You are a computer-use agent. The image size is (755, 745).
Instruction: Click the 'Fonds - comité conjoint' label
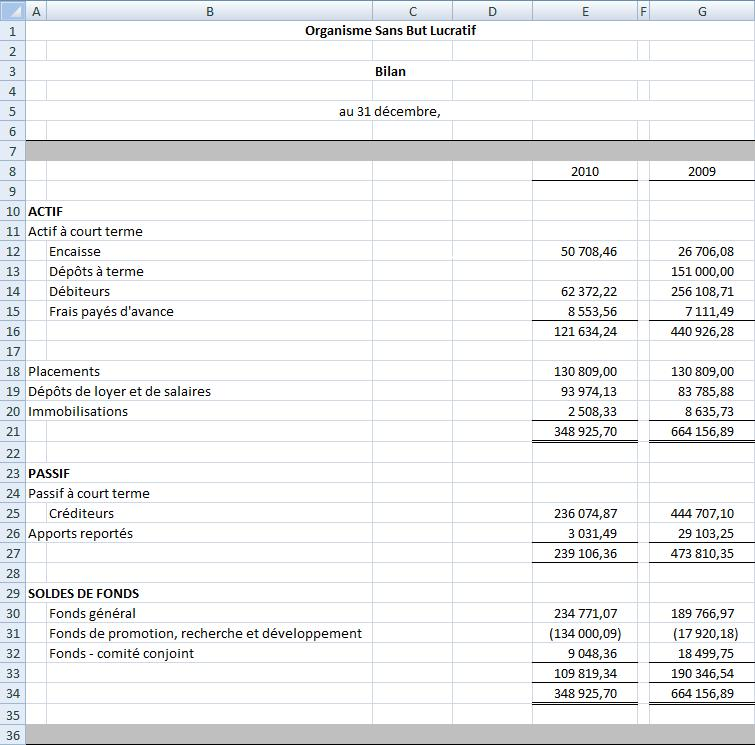coord(121,653)
